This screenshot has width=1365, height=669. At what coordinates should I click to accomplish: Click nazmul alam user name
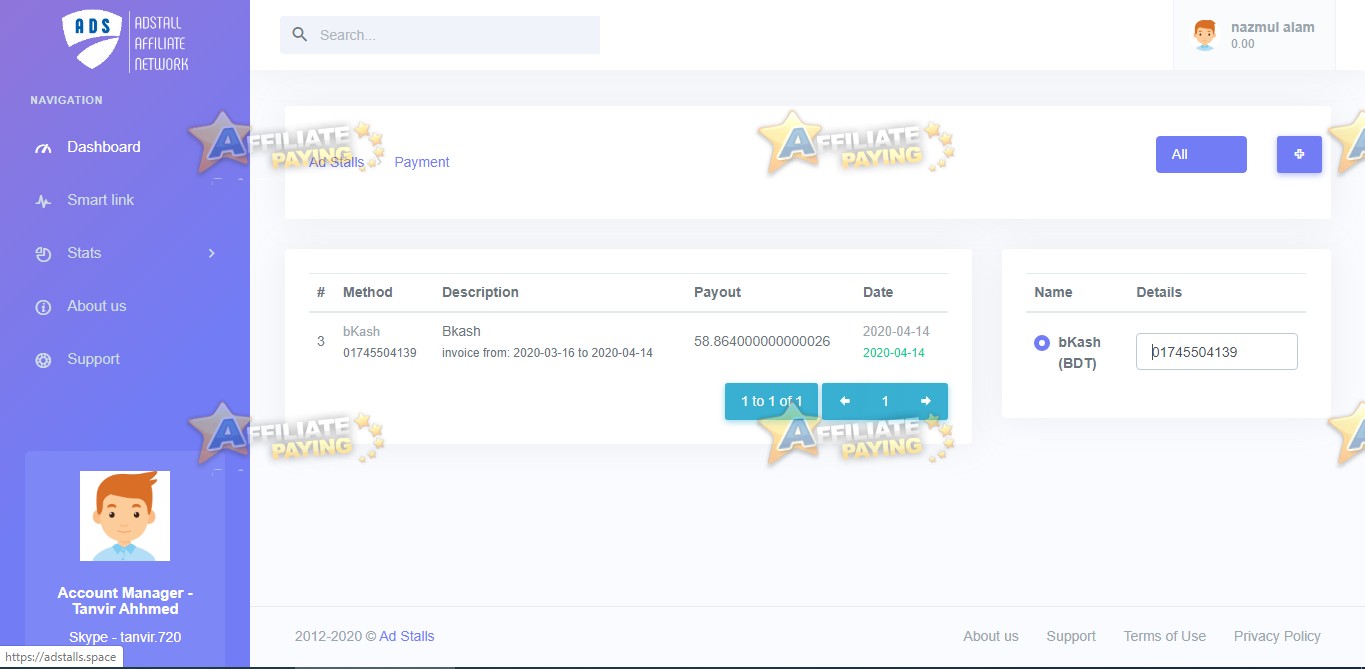[1273, 27]
